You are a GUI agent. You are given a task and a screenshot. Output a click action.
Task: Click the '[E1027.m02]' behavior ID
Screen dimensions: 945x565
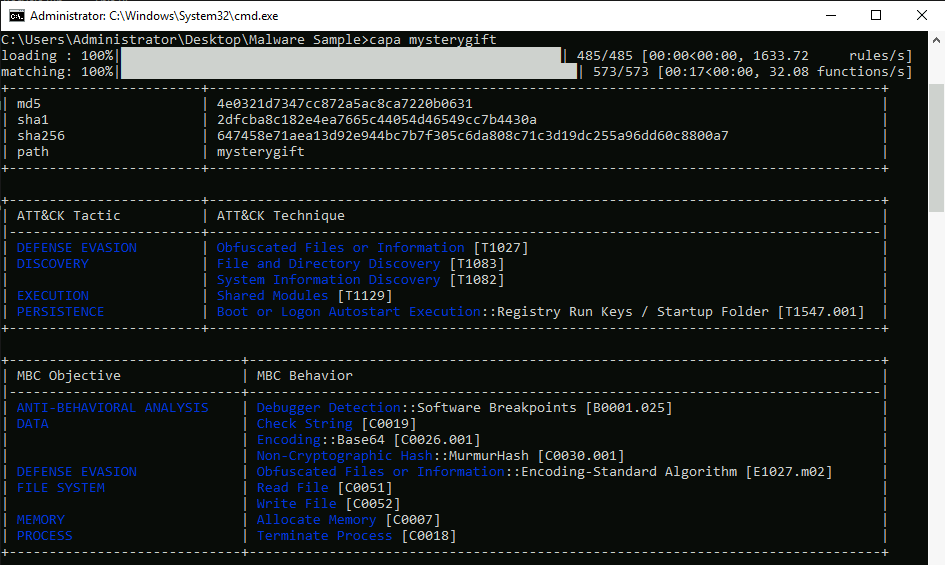click(x=789, y=472)
